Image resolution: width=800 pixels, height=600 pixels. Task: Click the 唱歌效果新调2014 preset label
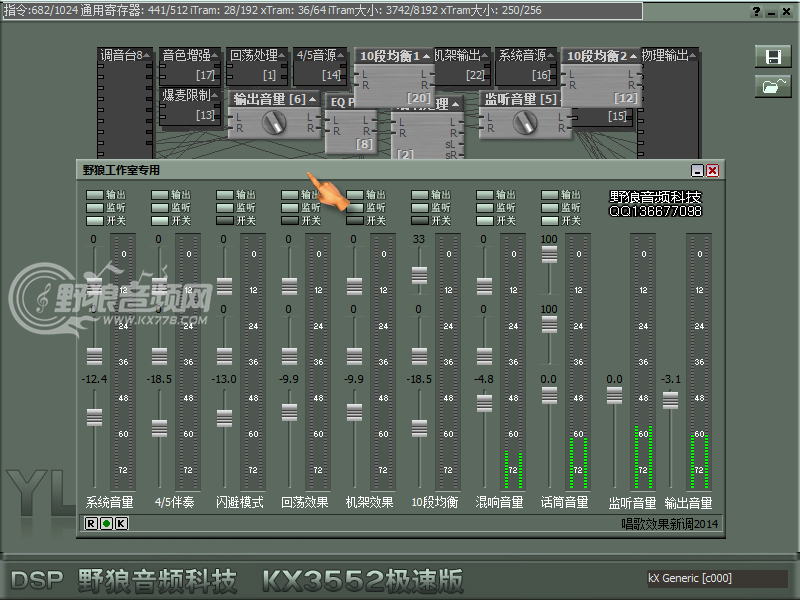coord(669,523)
